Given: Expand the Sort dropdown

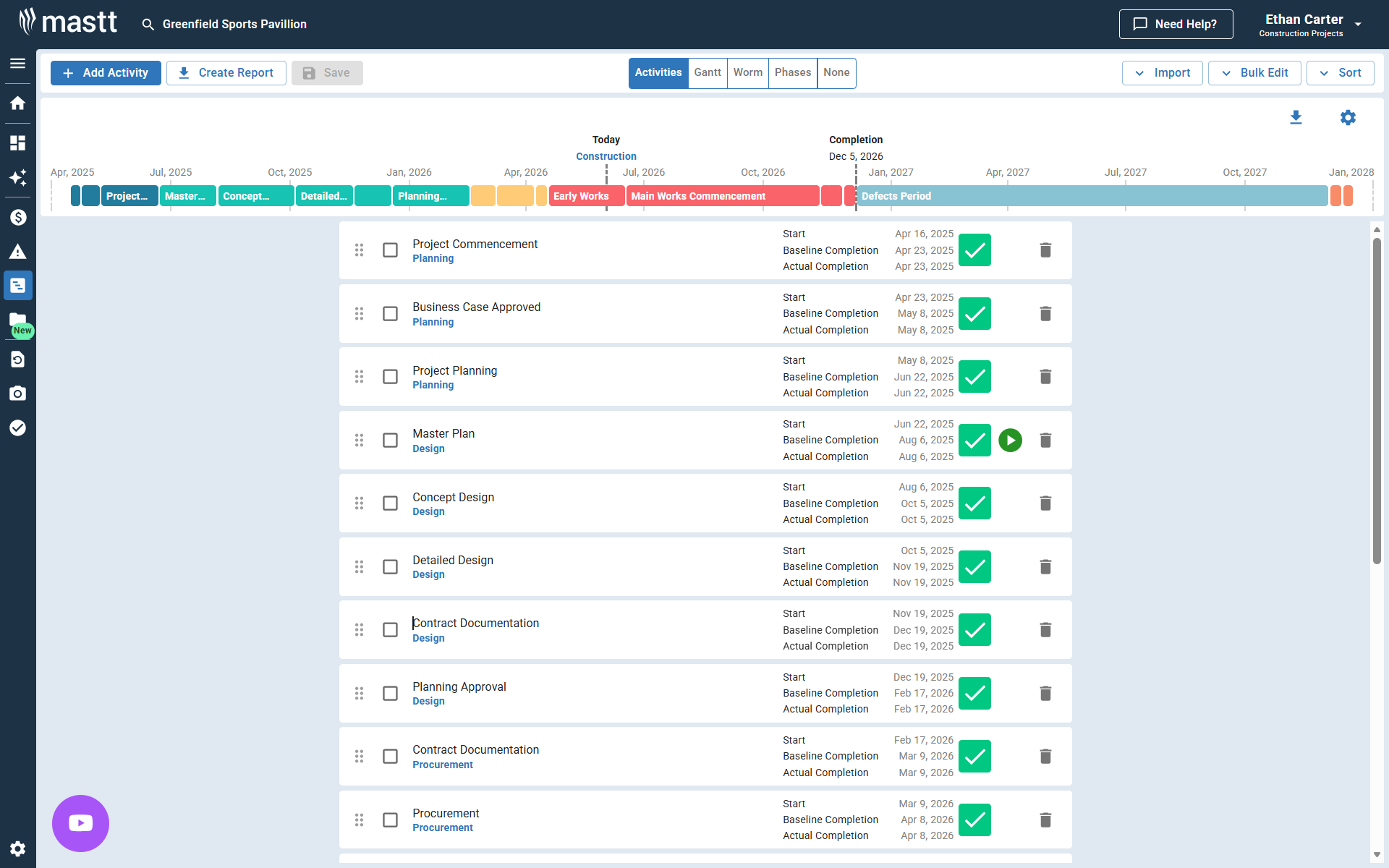Looking at the screenshot, I should coord(1340,73).
